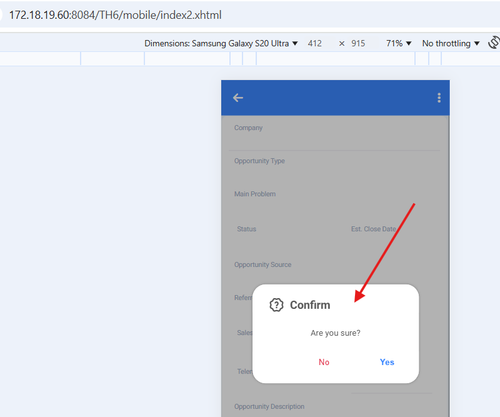500x417 pixels.
Task: Click the Opportunity Source label
Action: pyautogui.click(x=263, y=265)
